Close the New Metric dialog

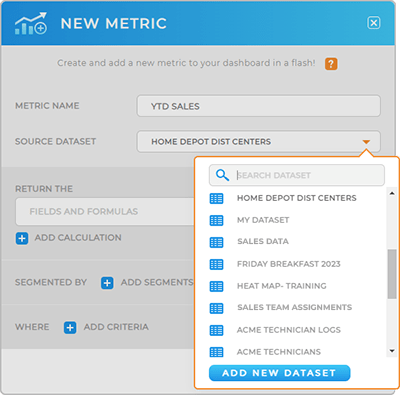(374, 23)
